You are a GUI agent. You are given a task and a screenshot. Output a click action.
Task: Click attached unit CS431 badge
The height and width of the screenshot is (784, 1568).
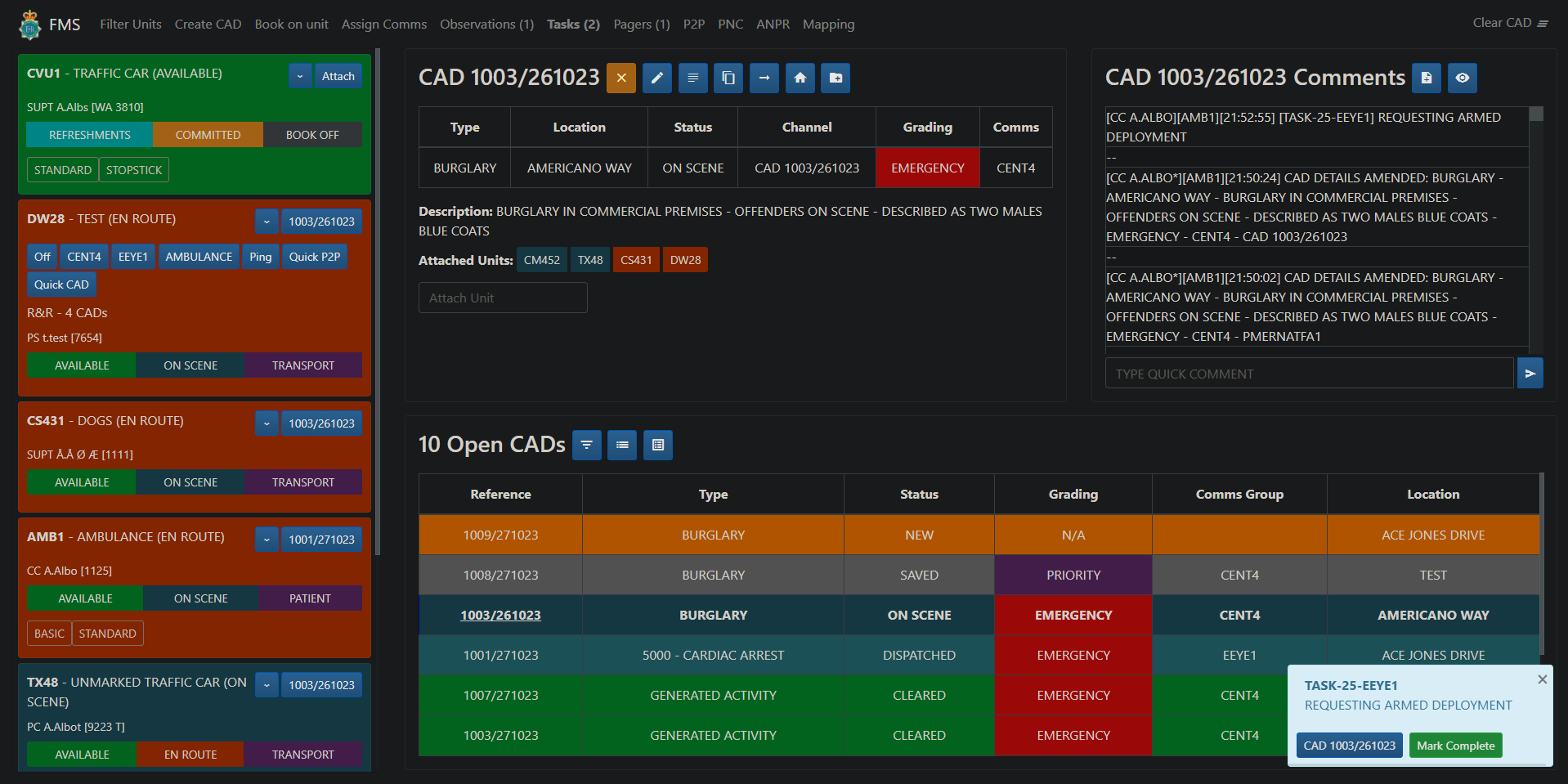coord(636,260)
